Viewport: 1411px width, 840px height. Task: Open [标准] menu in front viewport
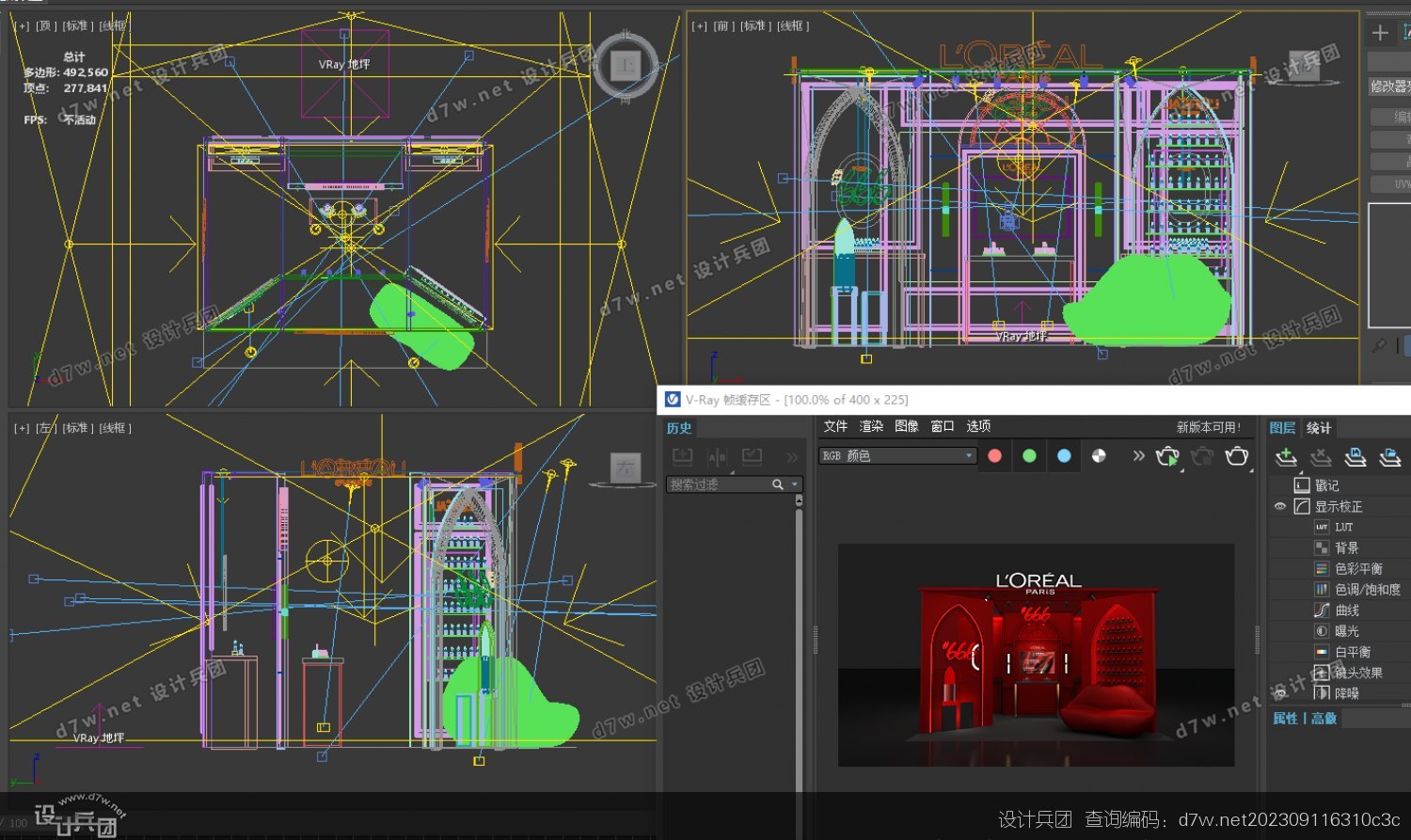[x=753, y=26]
